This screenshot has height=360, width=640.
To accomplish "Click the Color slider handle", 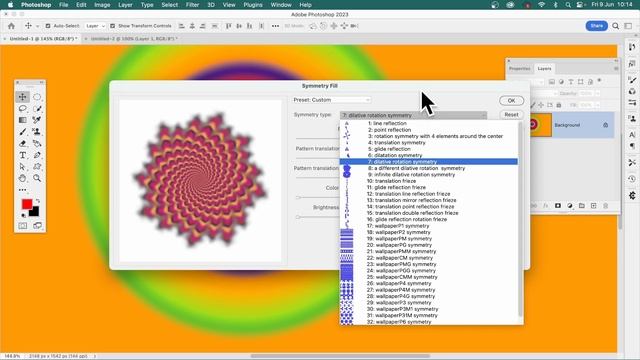I will point(298,198).
